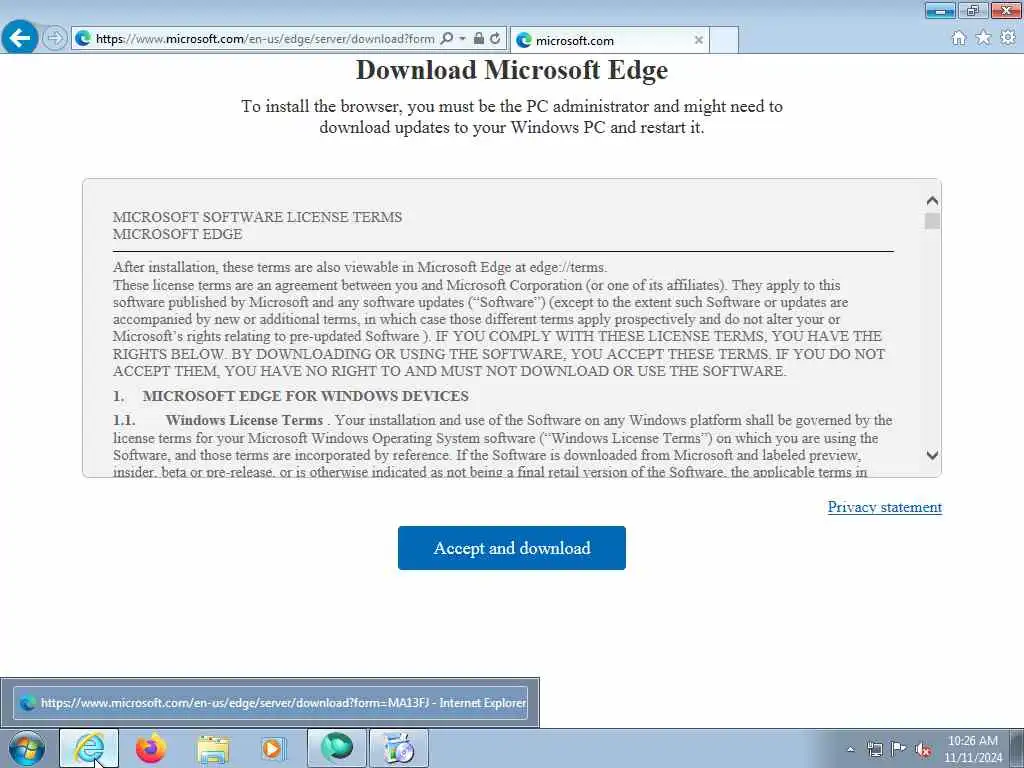Minimize the Internet Explorer window
1024x768 pixels.
[x=940, y=10]
